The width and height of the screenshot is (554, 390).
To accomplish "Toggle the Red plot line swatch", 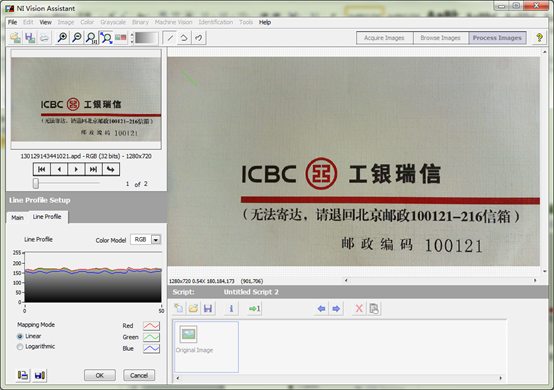I will pos(151,326).
